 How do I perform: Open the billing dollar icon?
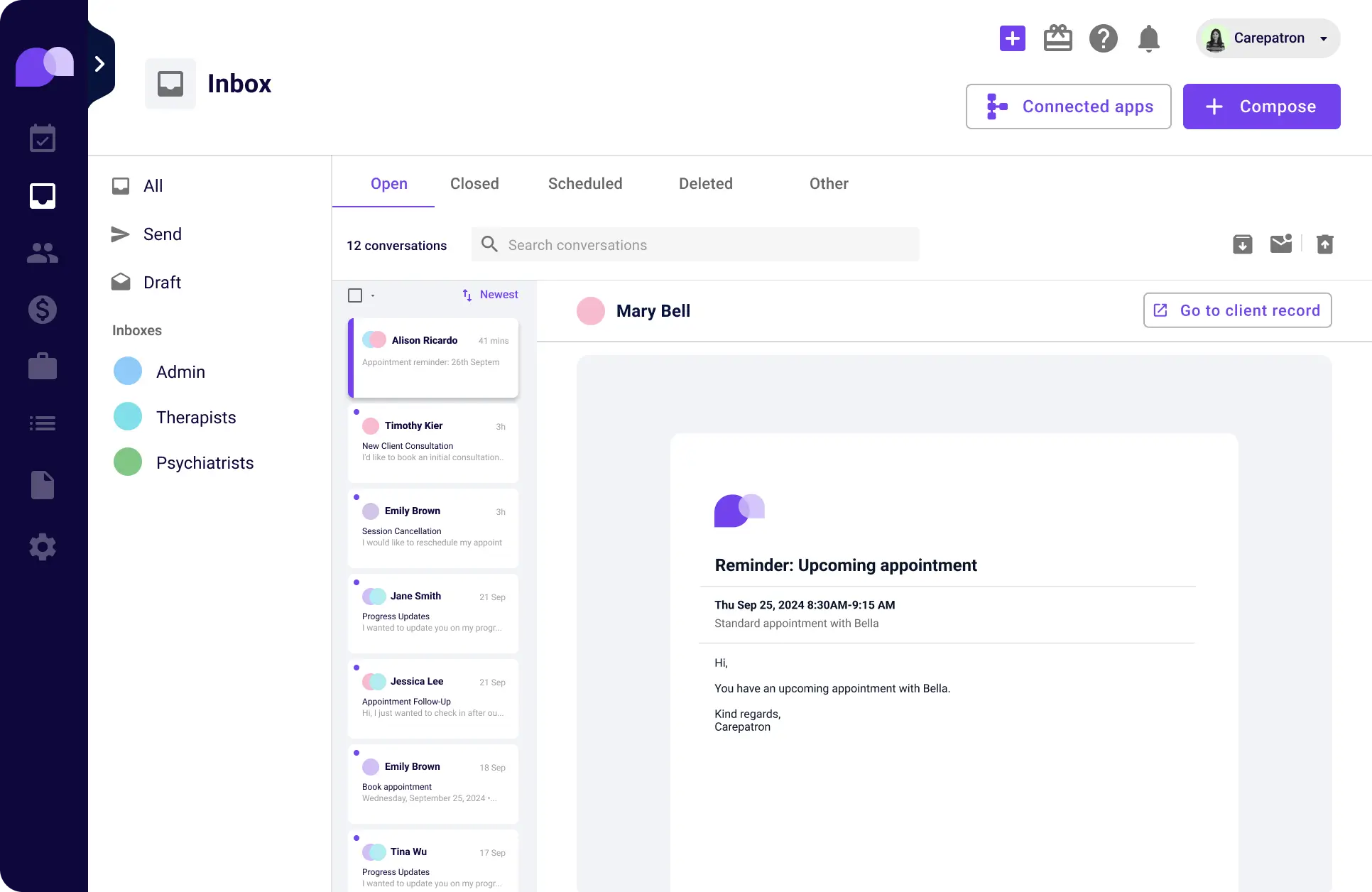tap(43, 310)
